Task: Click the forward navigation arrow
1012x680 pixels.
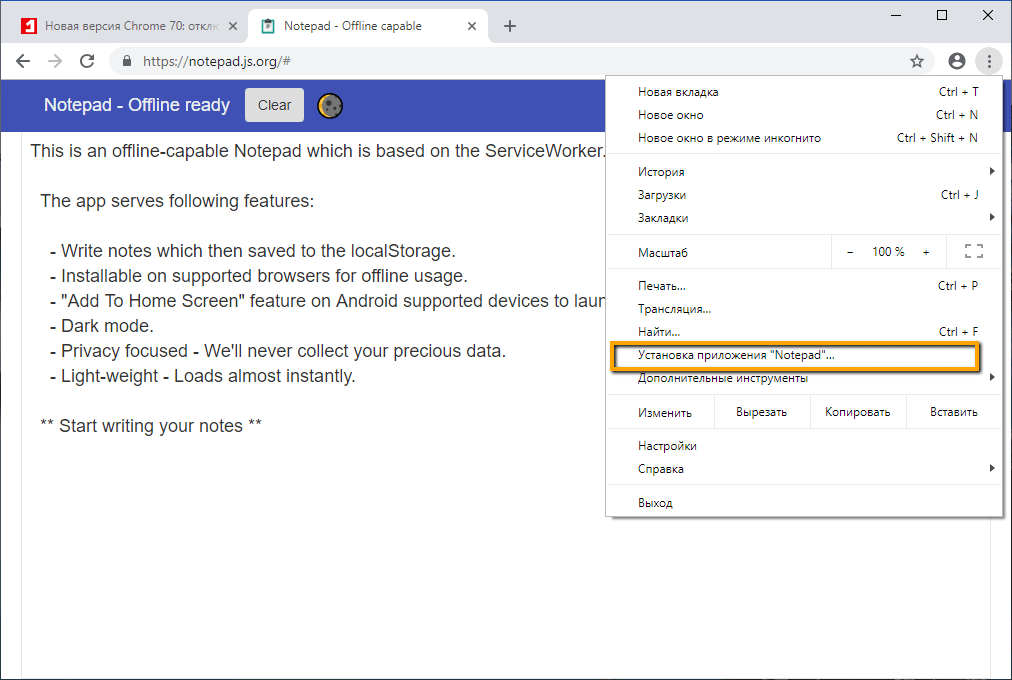Action: 56,61
